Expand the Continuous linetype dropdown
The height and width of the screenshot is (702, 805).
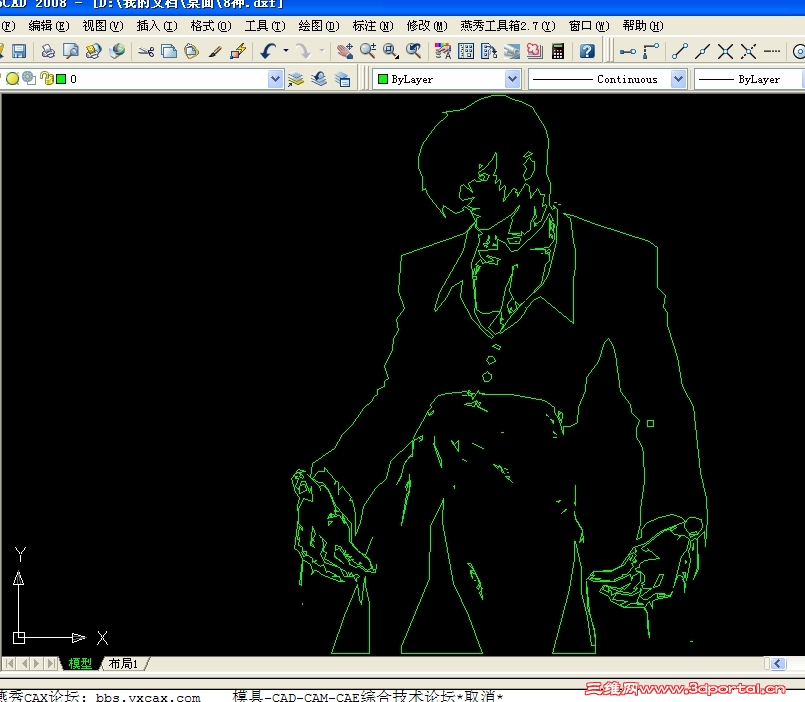[678, 79]
